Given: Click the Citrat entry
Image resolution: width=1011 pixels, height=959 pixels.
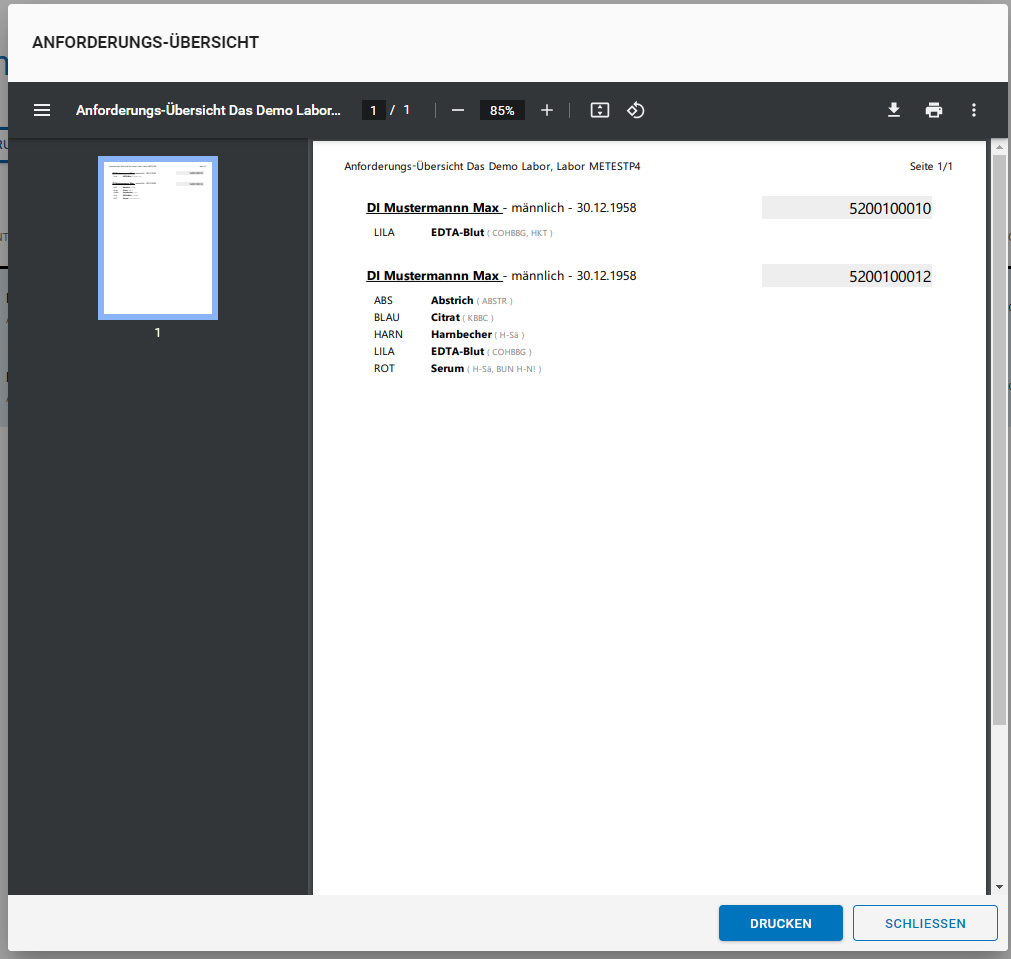Looking at the screenshot, I should pos(445,317).
